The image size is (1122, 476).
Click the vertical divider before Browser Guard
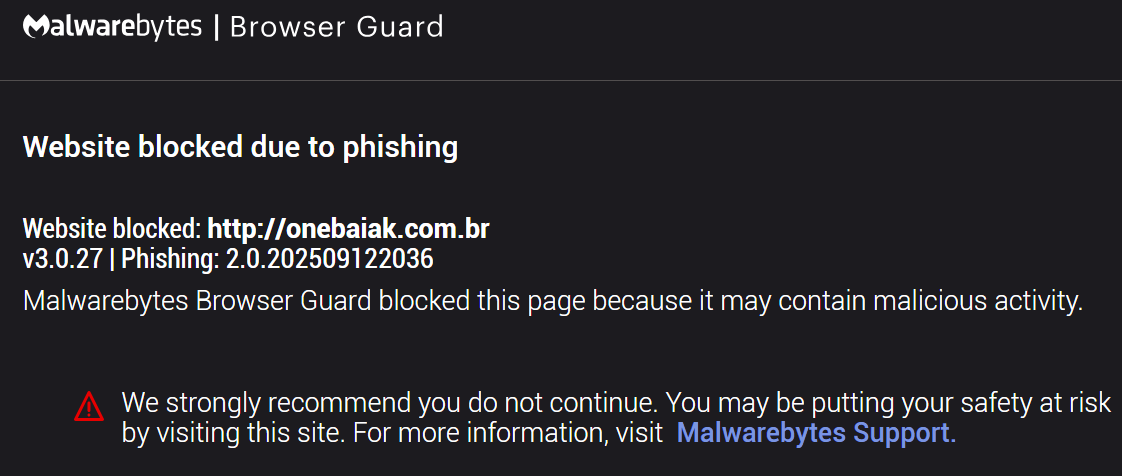(216, 27)
